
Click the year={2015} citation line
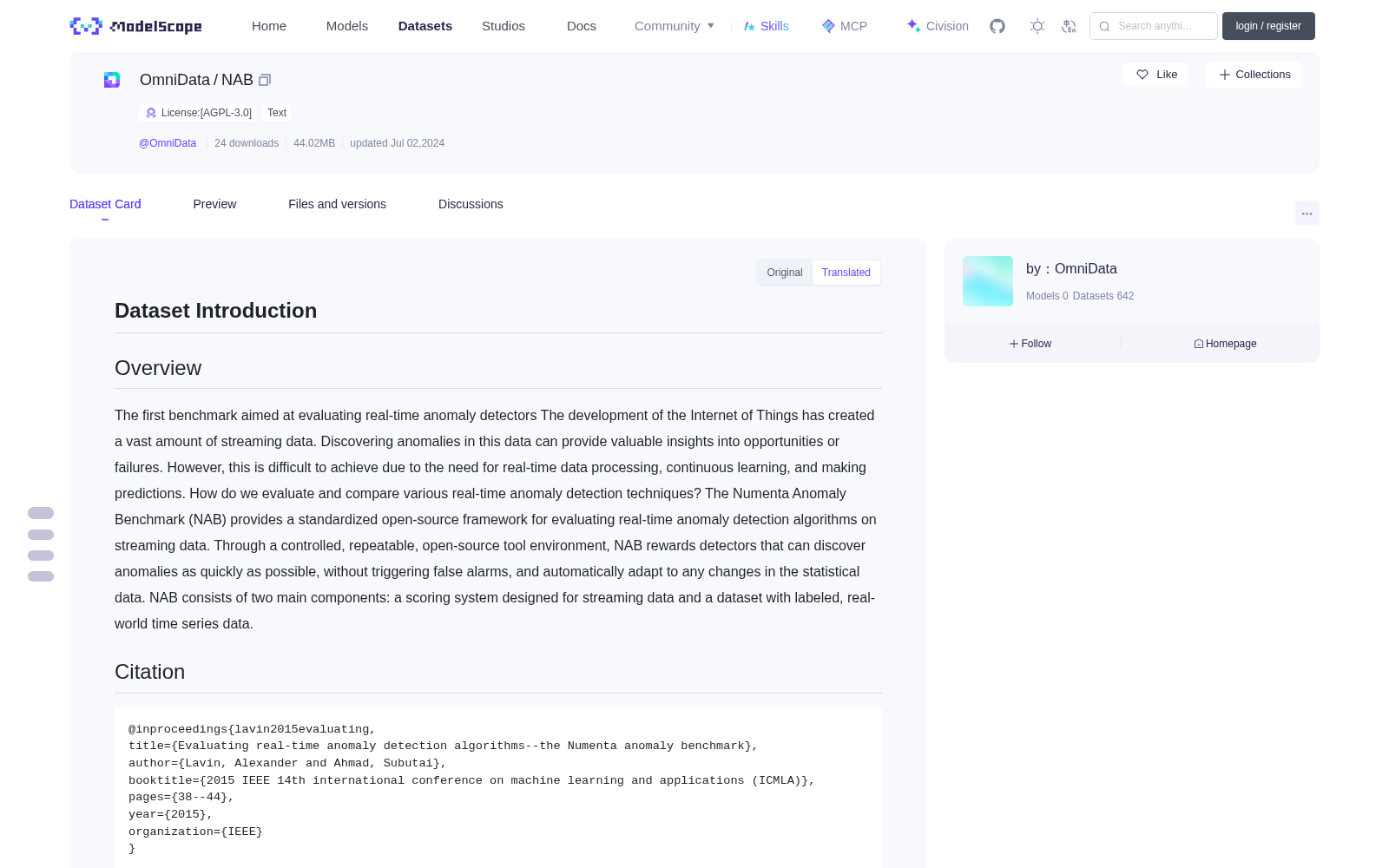[170, 814]
